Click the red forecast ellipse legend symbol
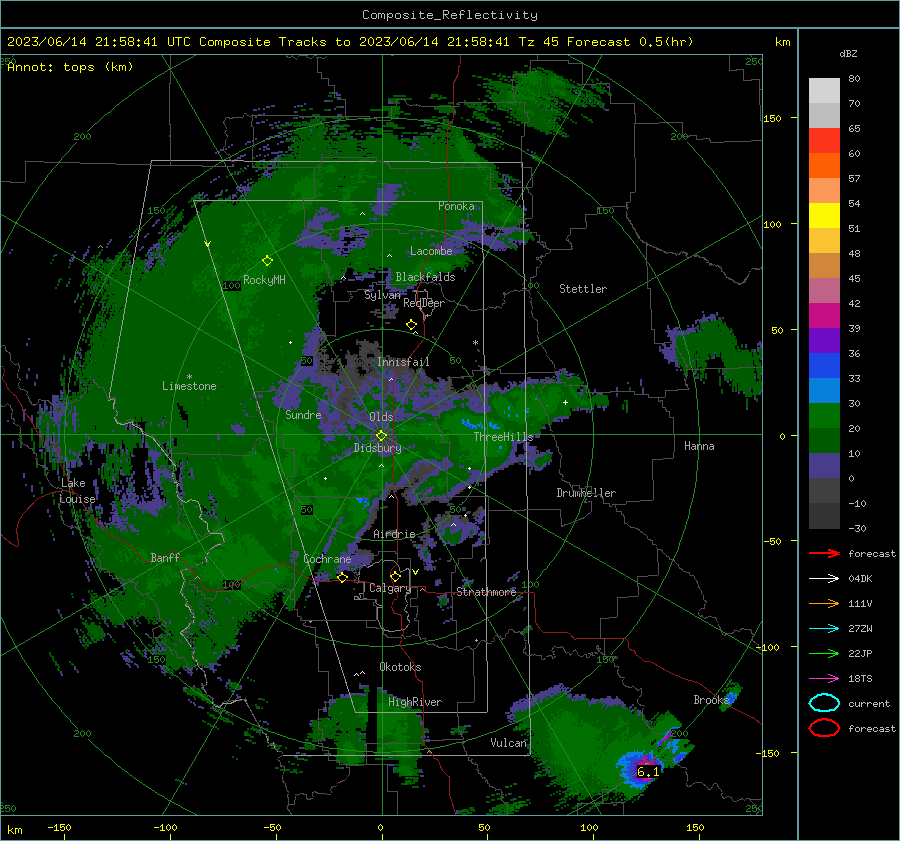The width and height of the screenshot is (900, 841). click(824, 728)
